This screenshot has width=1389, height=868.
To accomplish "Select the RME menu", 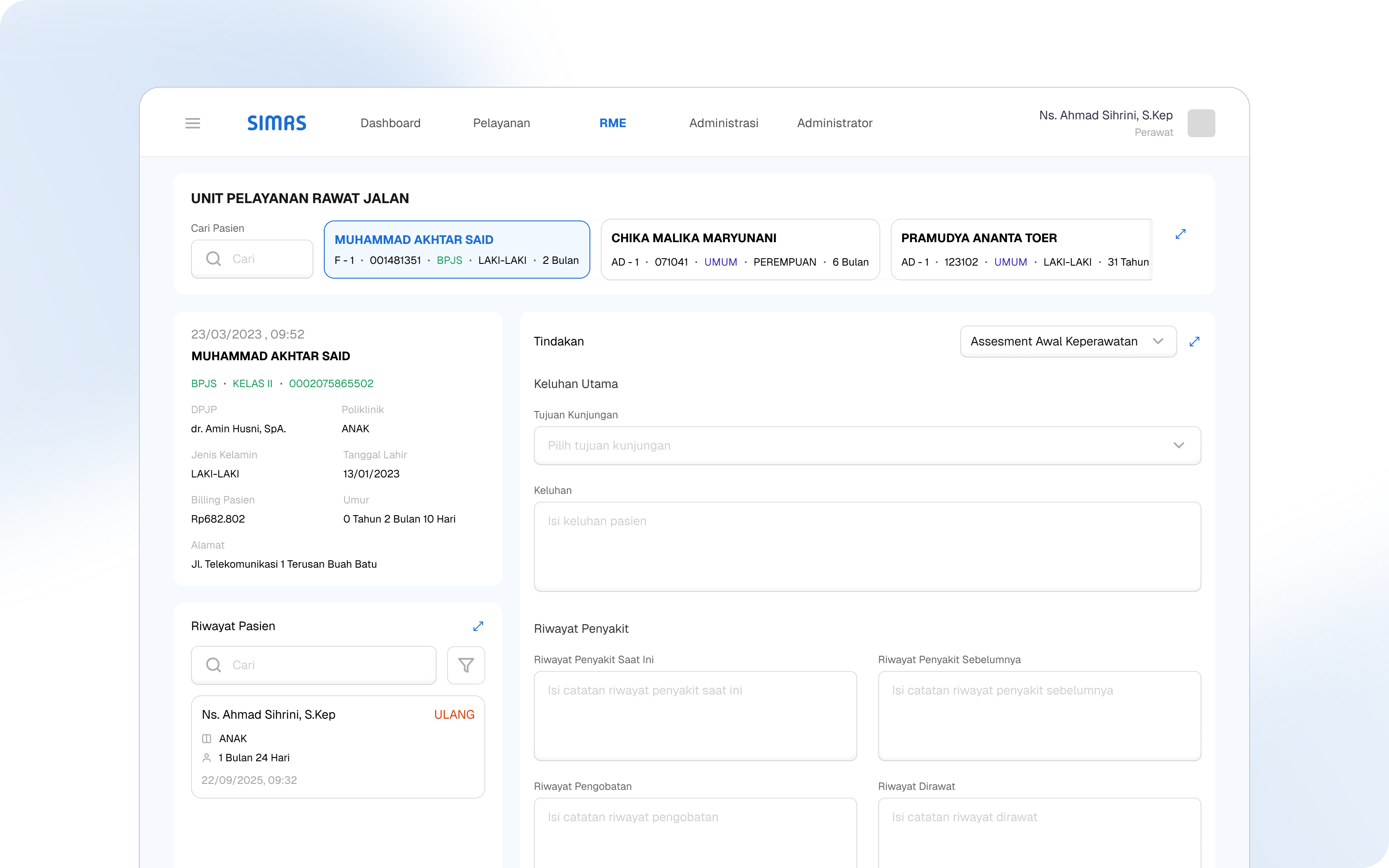I will 612,123.
